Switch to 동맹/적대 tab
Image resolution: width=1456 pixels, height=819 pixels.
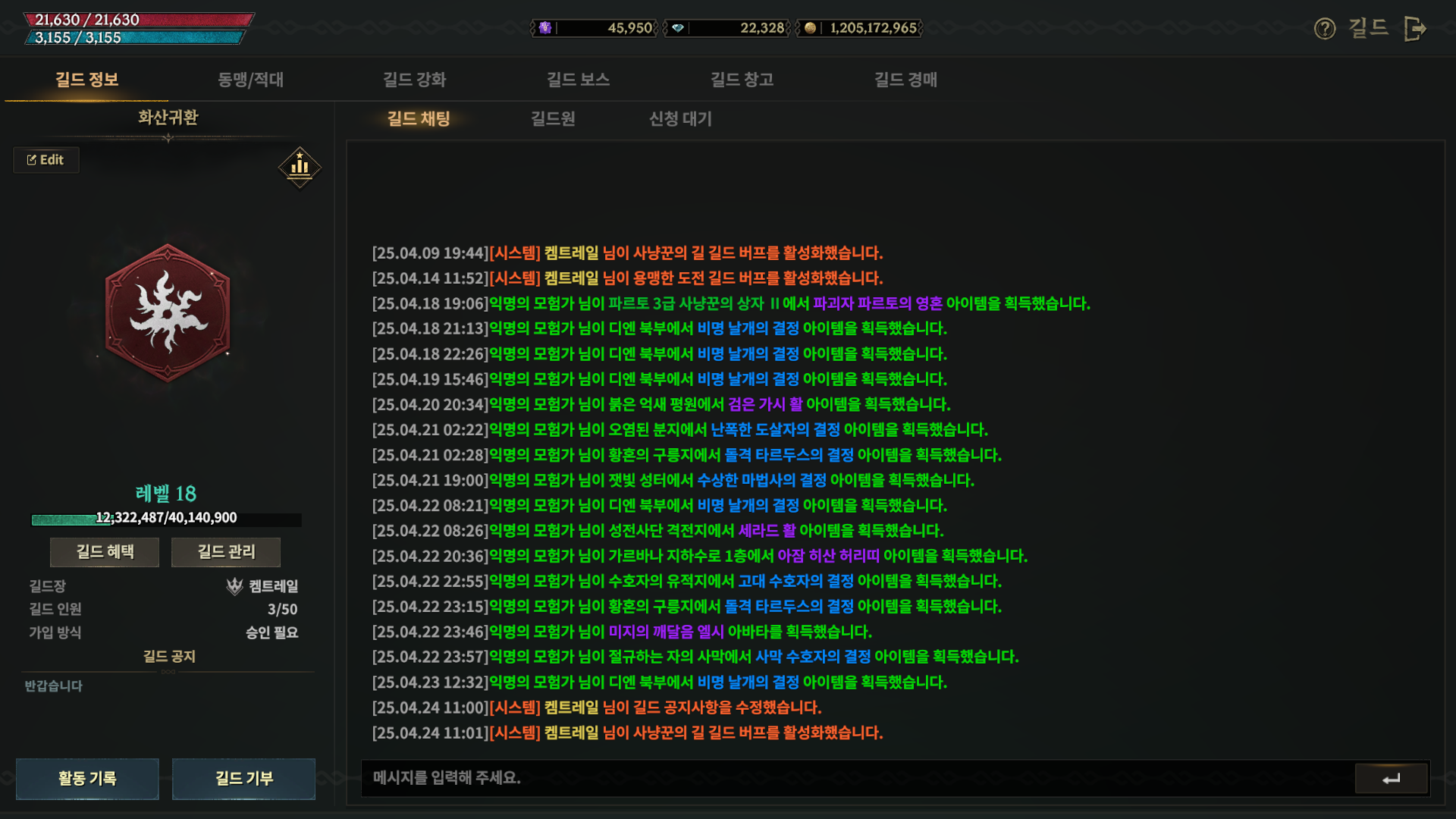250,80
